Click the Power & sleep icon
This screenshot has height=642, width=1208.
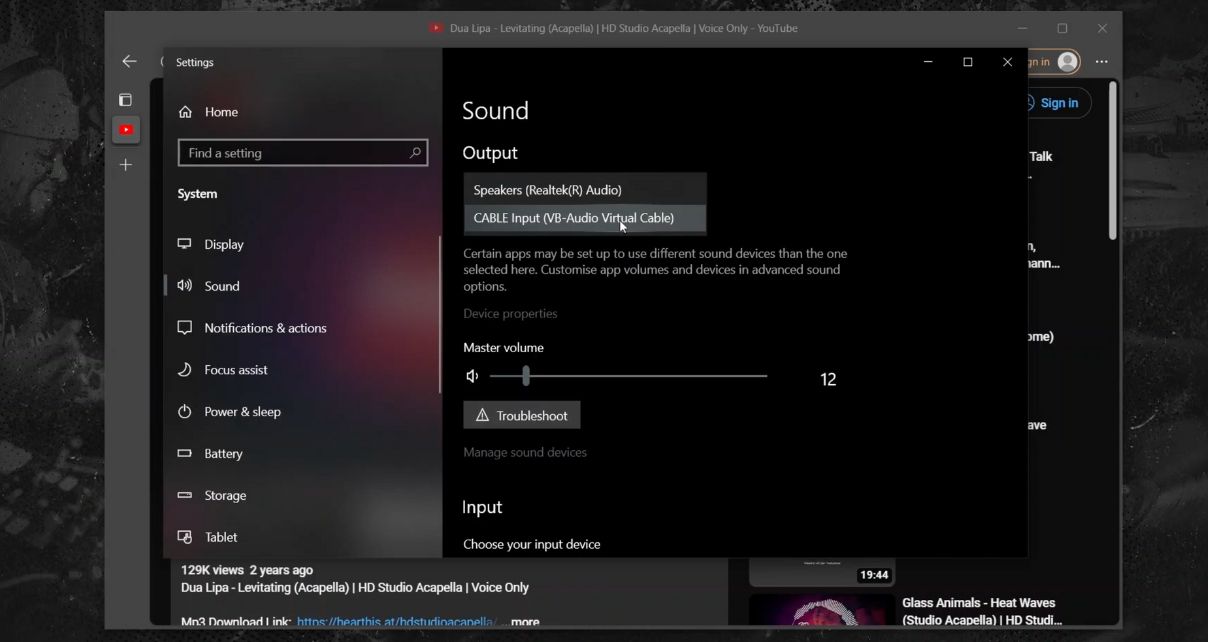click(x=184, y=411)
